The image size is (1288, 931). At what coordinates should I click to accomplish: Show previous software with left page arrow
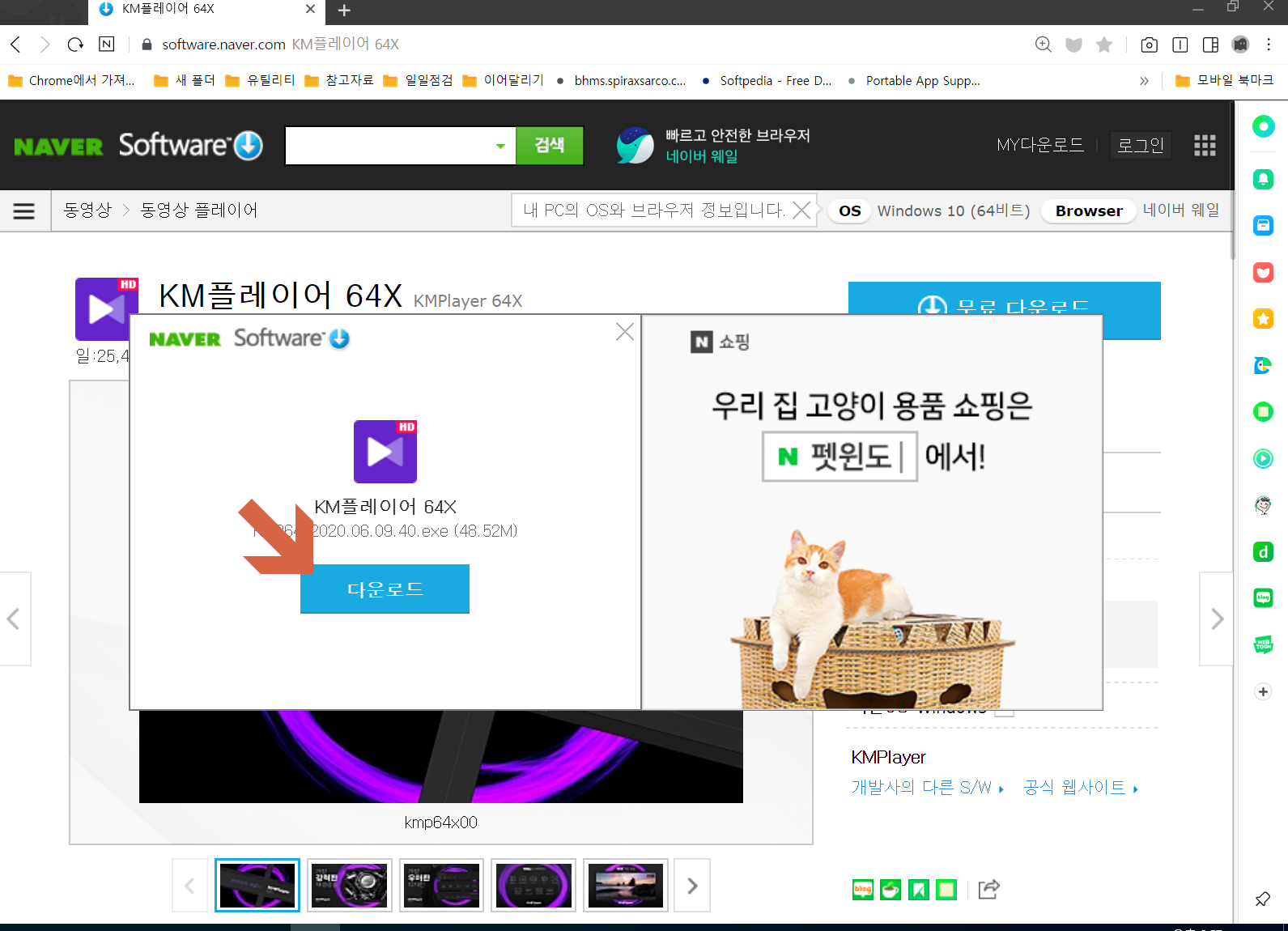coord(14,619)
